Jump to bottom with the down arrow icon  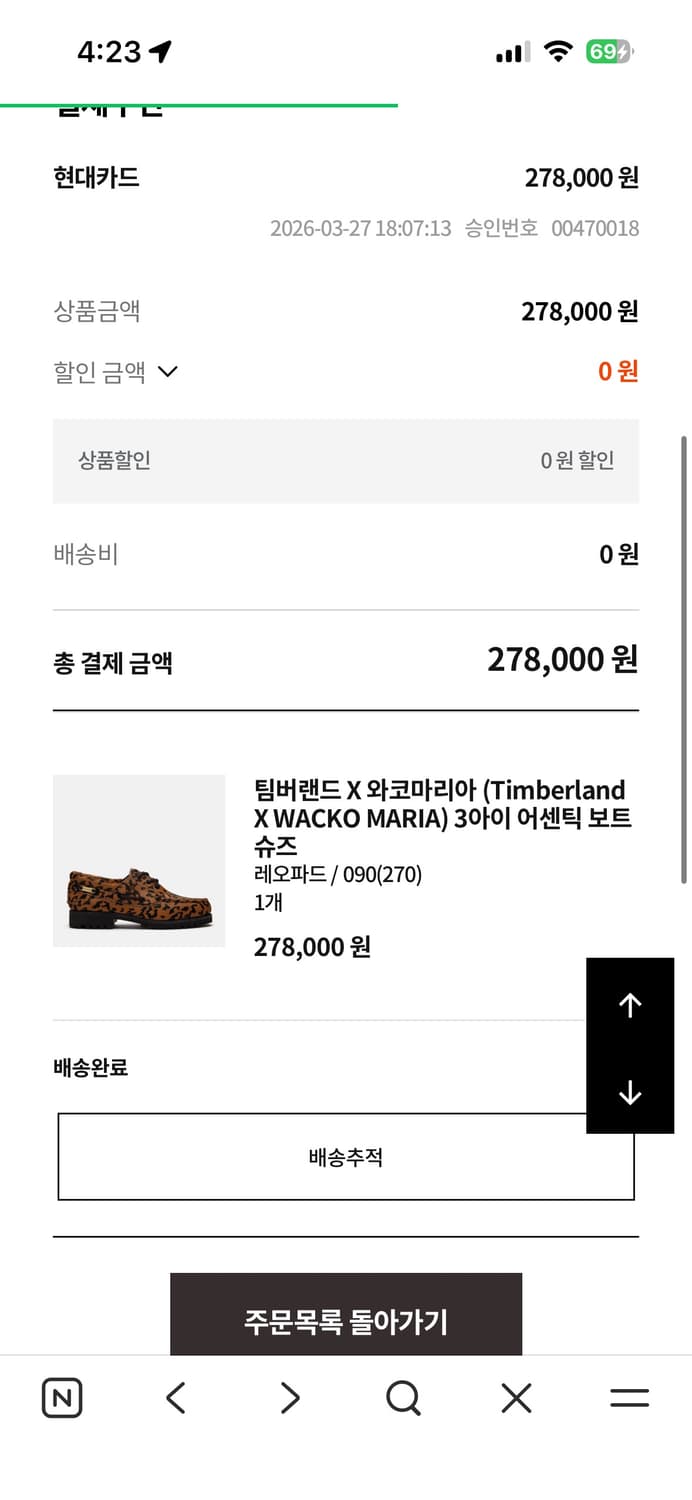pos(630,1093)
